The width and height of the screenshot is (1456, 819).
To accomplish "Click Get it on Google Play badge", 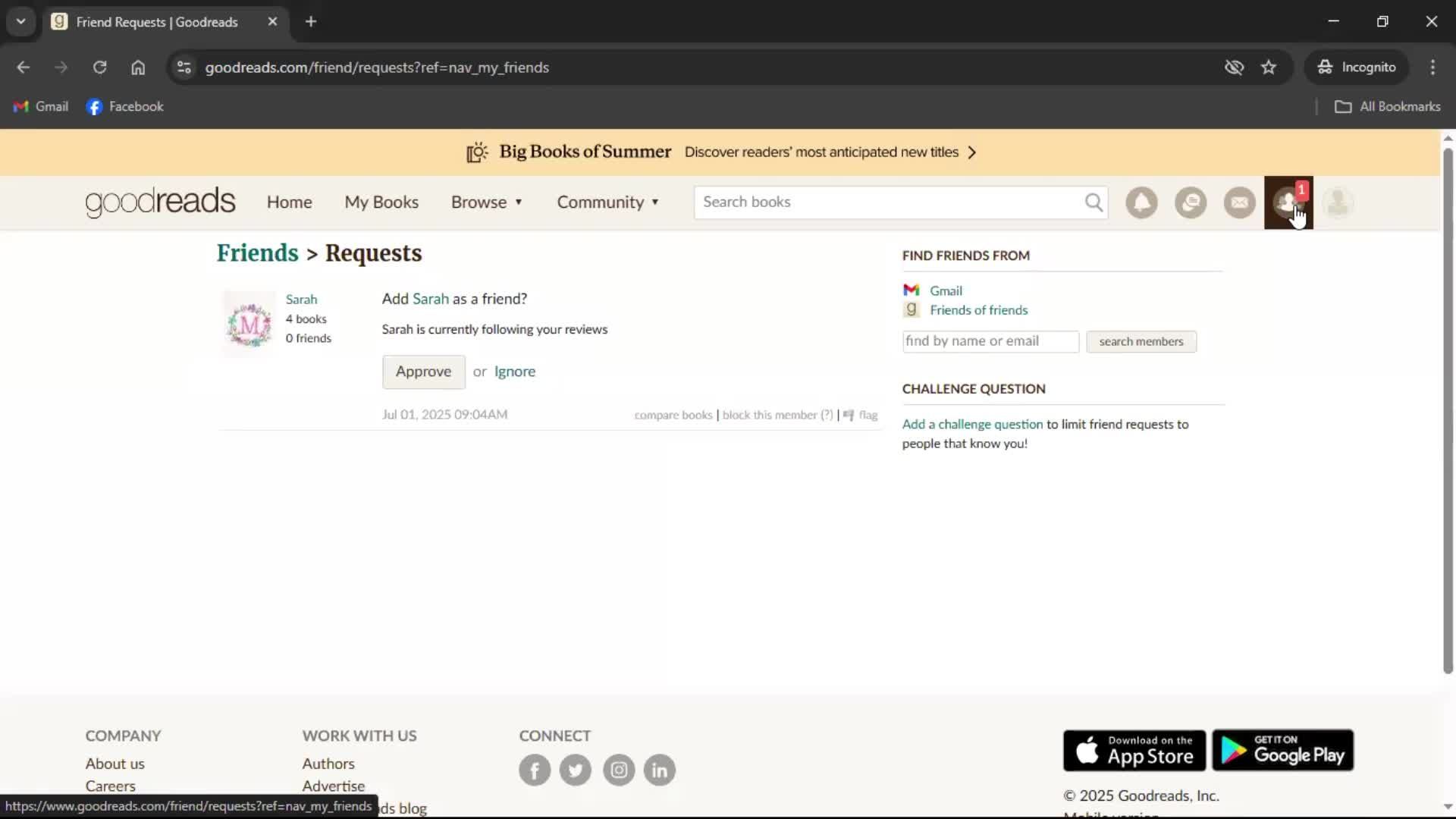I will [1283, 751].
